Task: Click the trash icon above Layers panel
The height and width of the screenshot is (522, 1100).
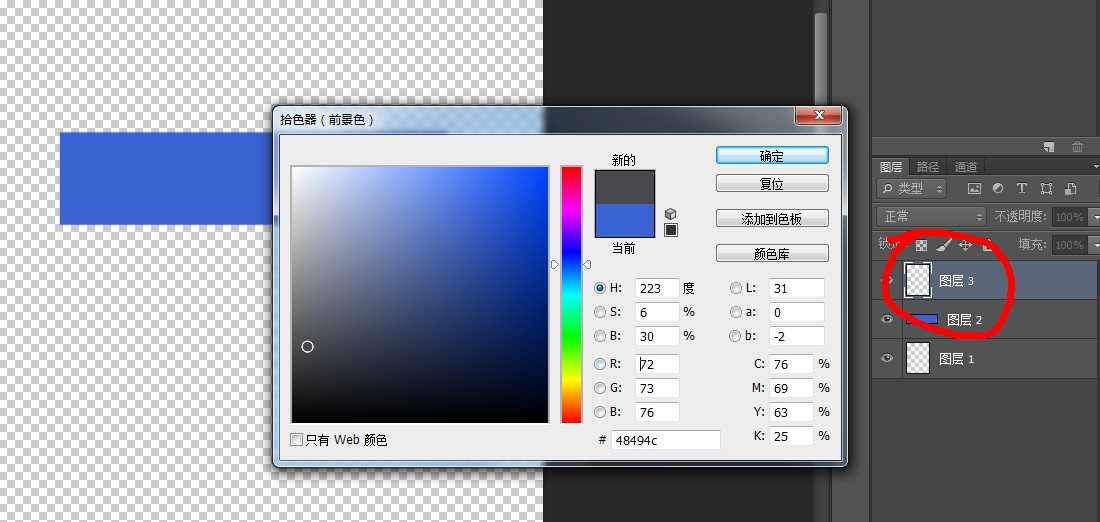Action: (x=1077, y=147)
